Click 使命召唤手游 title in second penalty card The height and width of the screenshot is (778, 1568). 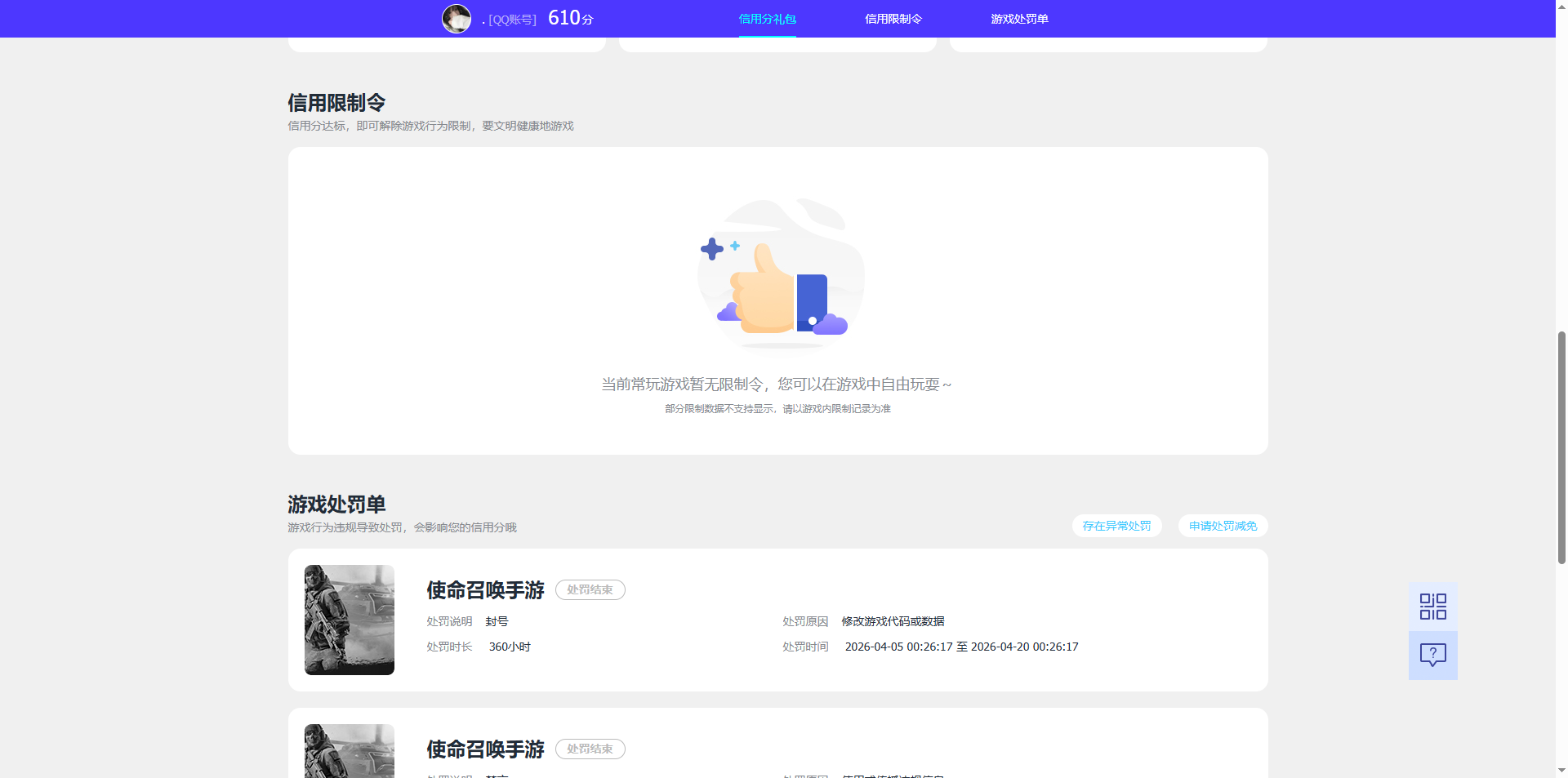coord(485,749)
